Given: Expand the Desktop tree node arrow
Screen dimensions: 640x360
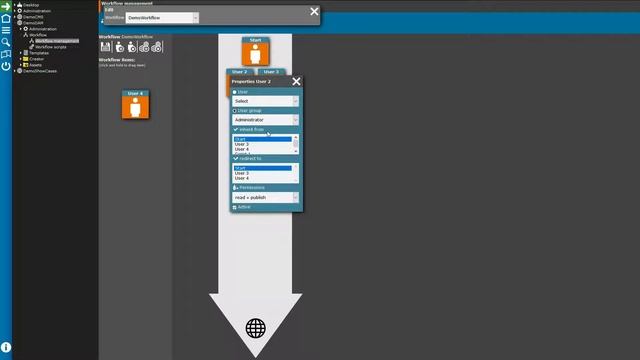Looking at the screenshot, I should click(15, 5).
